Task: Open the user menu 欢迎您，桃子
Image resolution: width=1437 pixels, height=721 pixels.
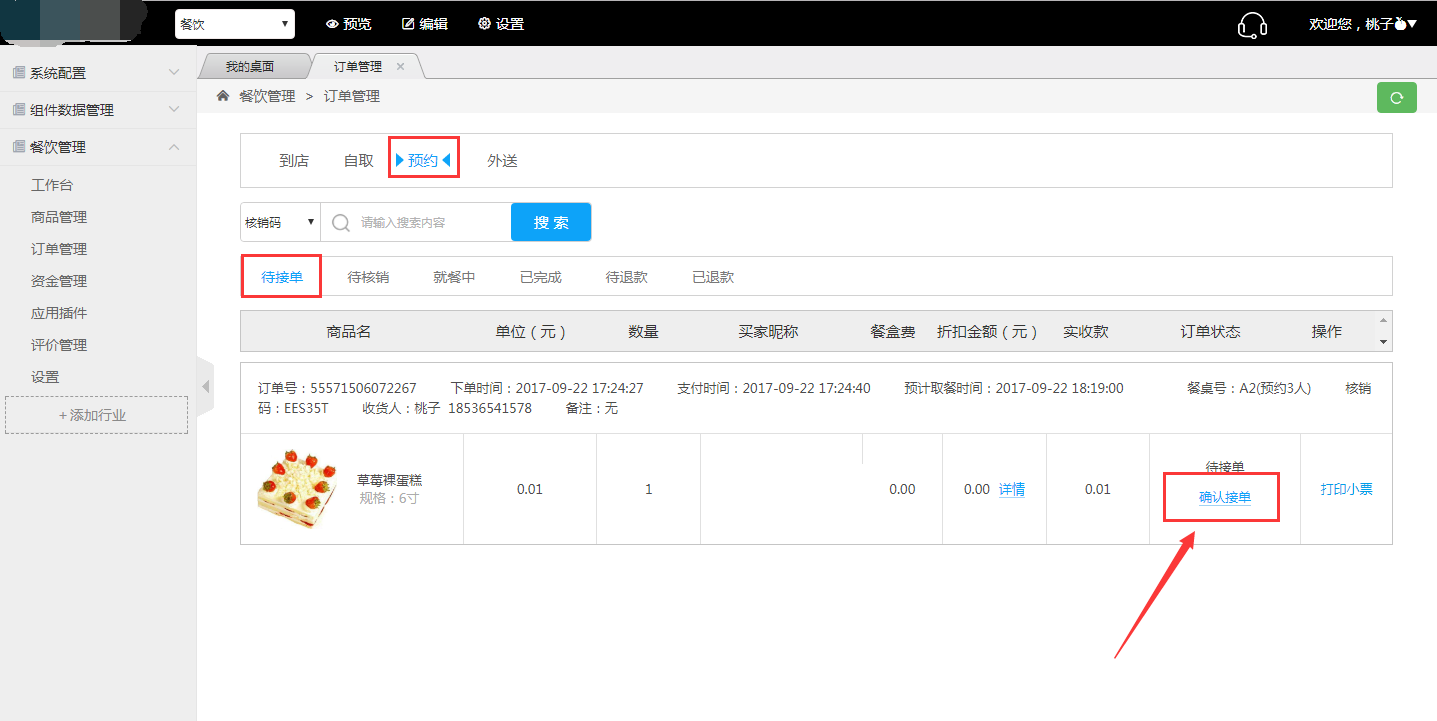Action: (1363, 24)
